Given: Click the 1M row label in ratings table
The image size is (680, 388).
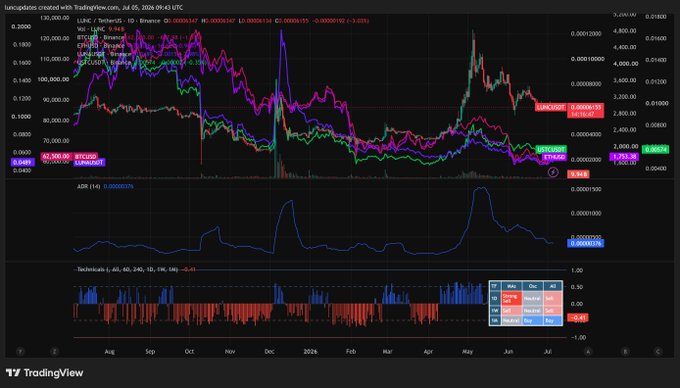Looking at the screenshot, I should (494, 321).
